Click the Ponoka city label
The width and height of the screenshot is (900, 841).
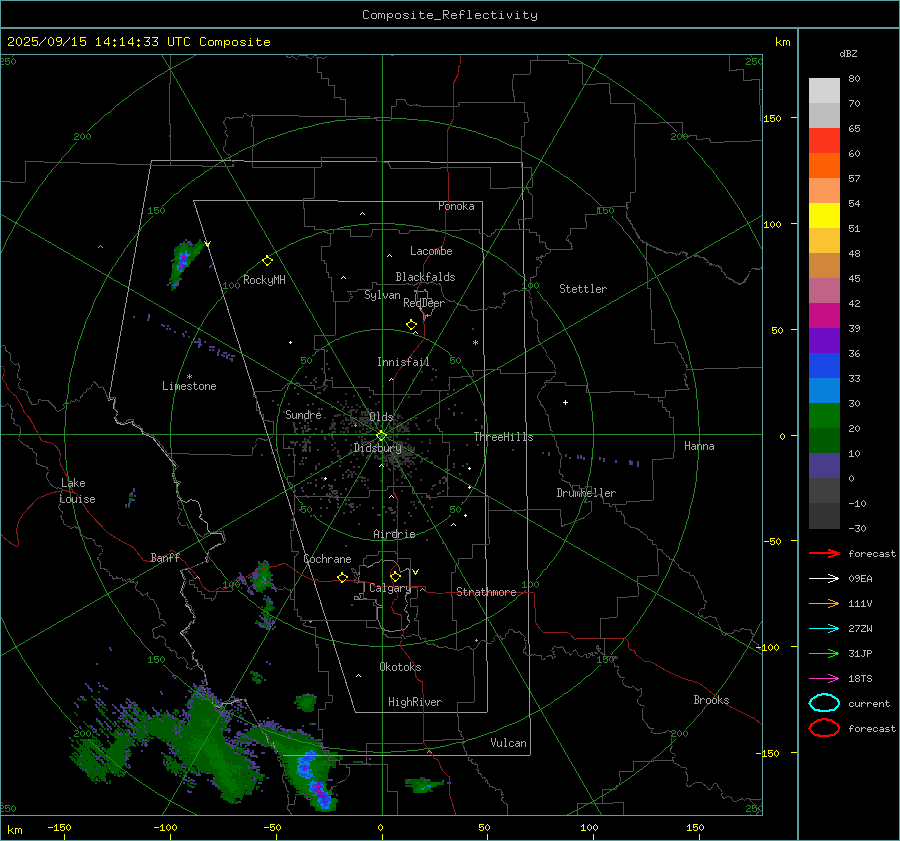coord(456,206)
